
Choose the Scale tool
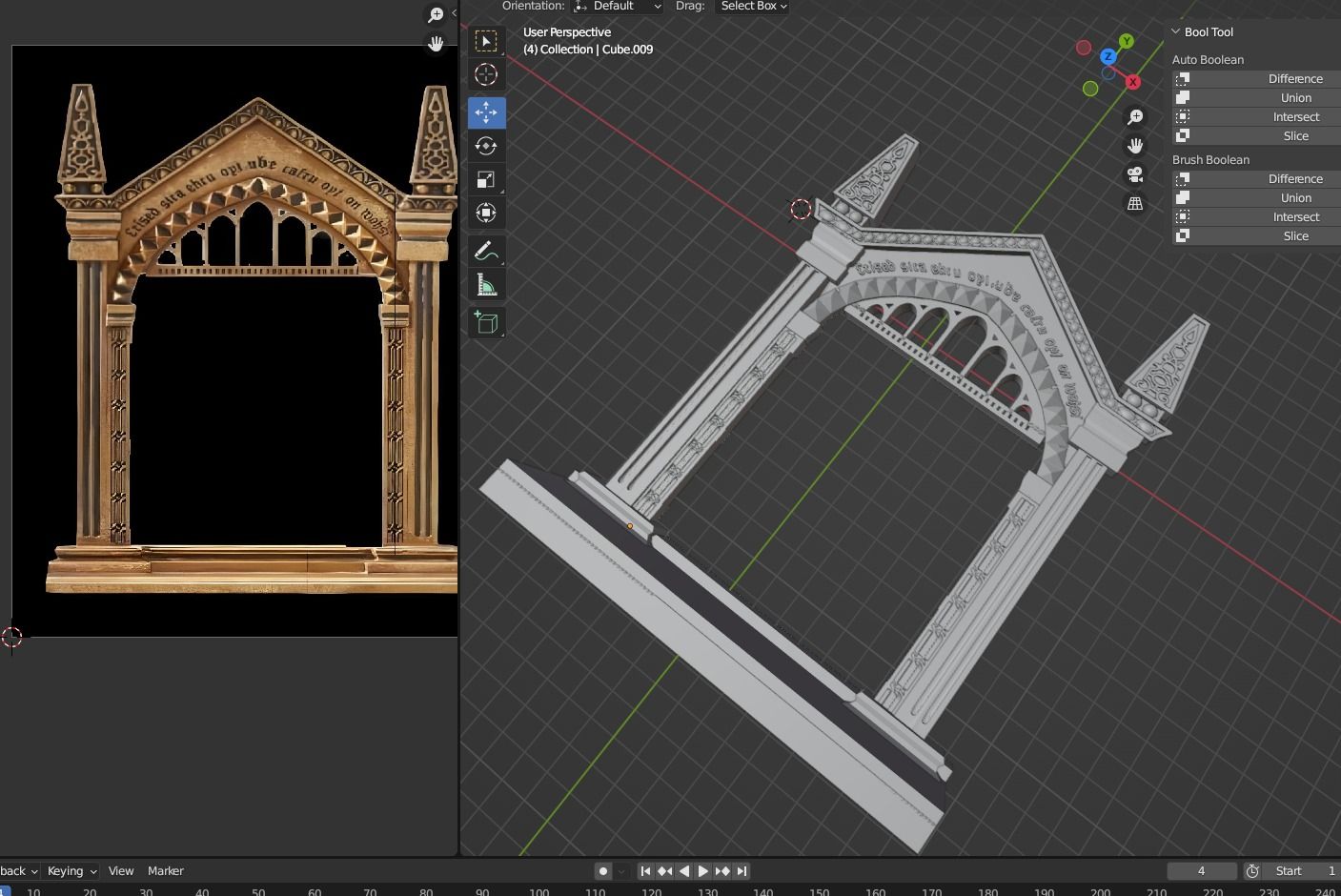click(486, 179)
